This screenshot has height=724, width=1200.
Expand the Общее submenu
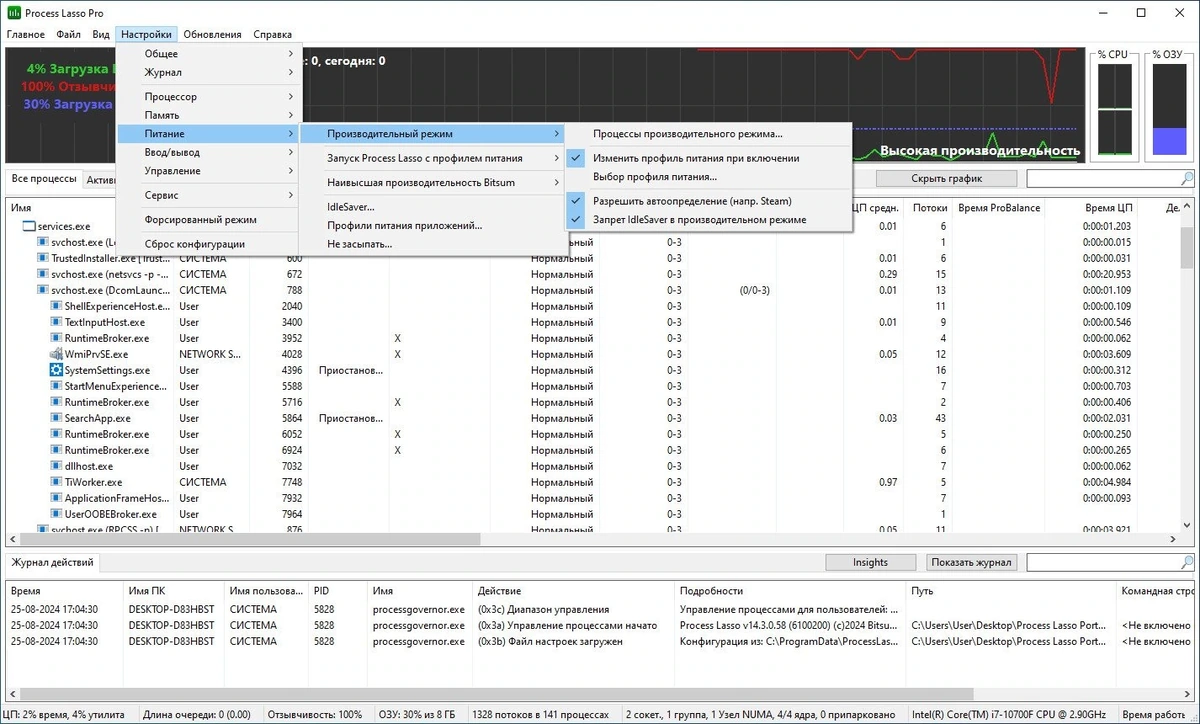coord(208,54)
